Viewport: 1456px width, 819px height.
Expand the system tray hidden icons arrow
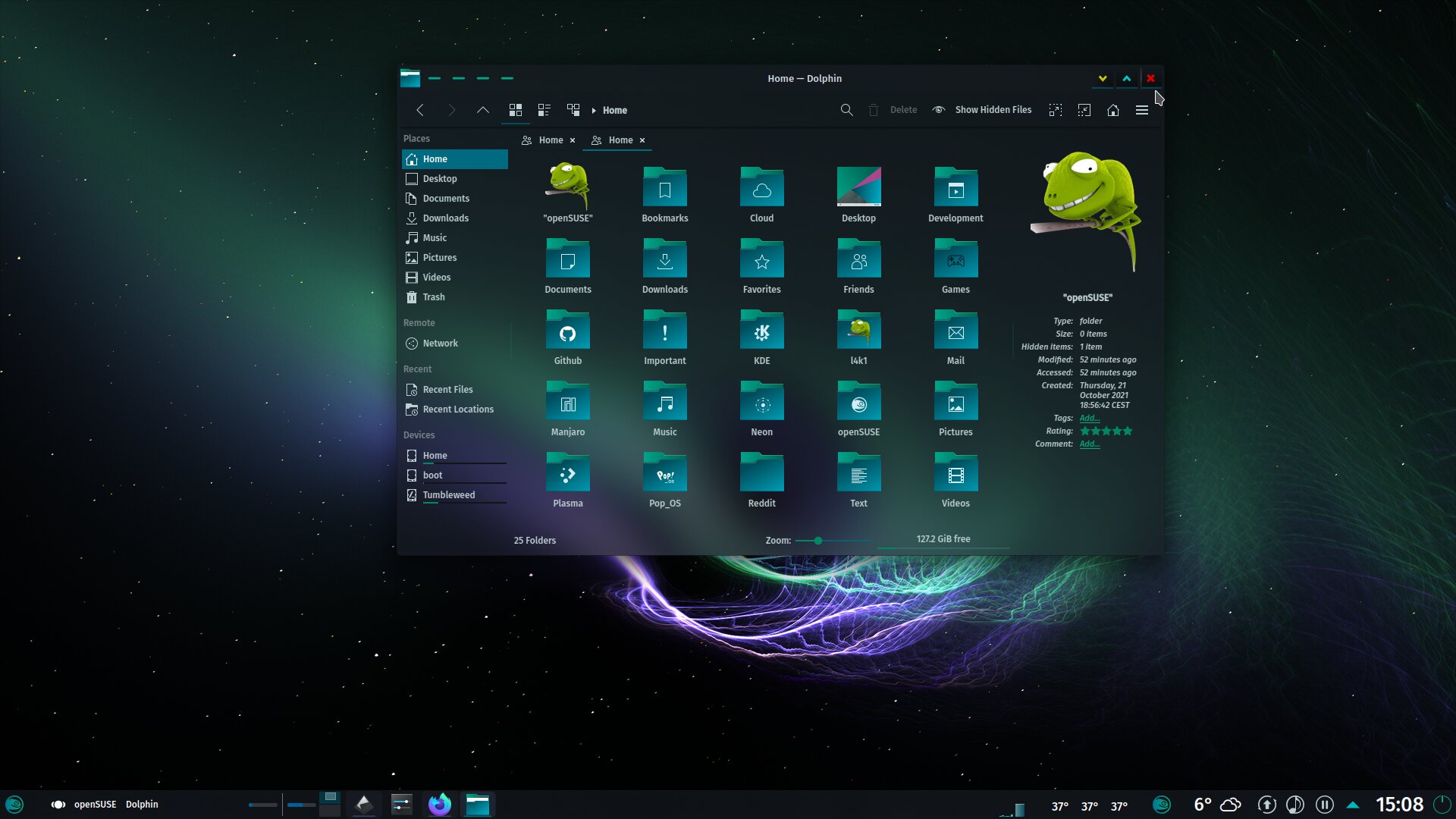point(1353,805)
